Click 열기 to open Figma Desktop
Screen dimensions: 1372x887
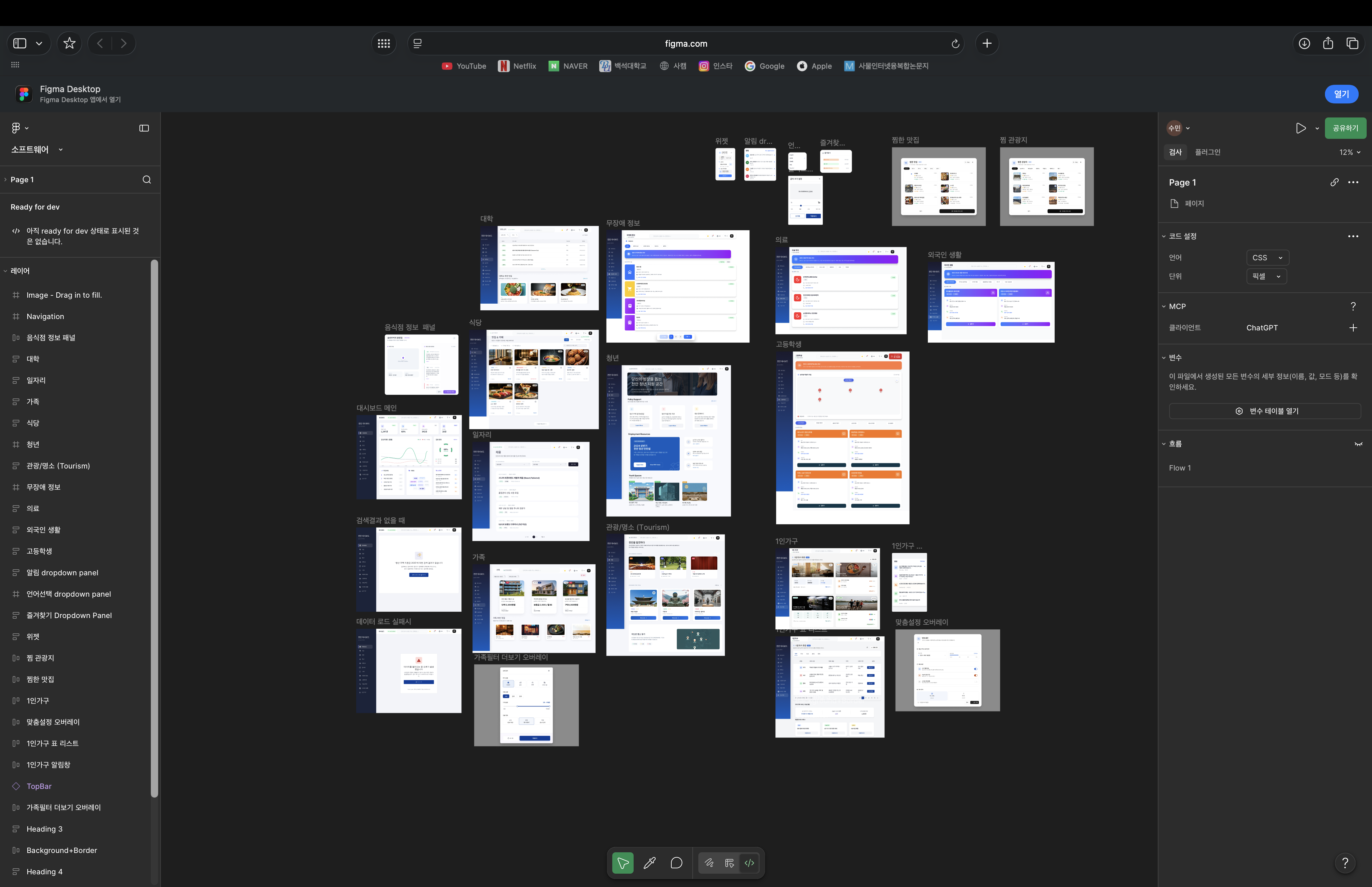(1341, 94)
